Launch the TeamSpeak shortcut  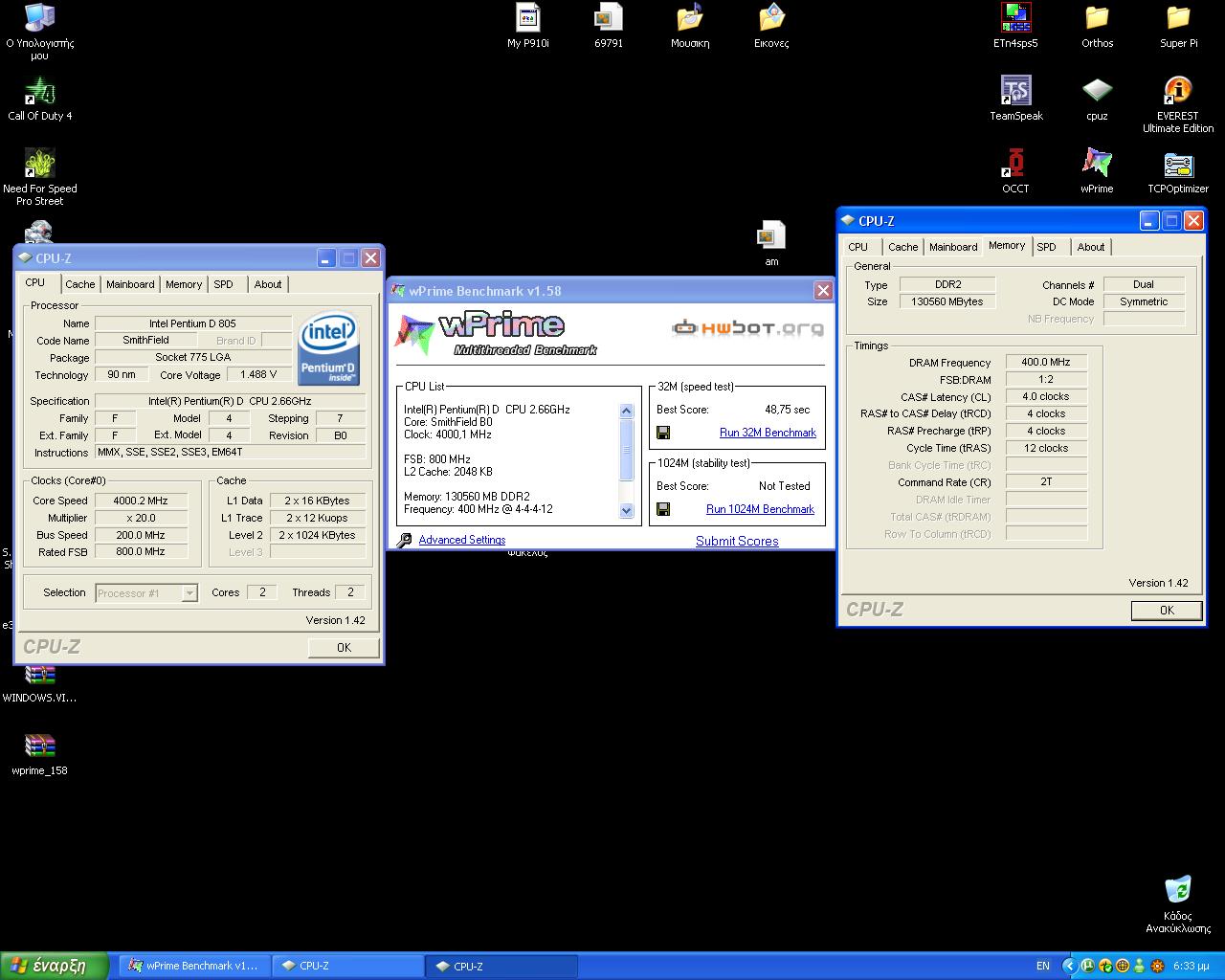pyautogui.click(x=1015, y=99)
